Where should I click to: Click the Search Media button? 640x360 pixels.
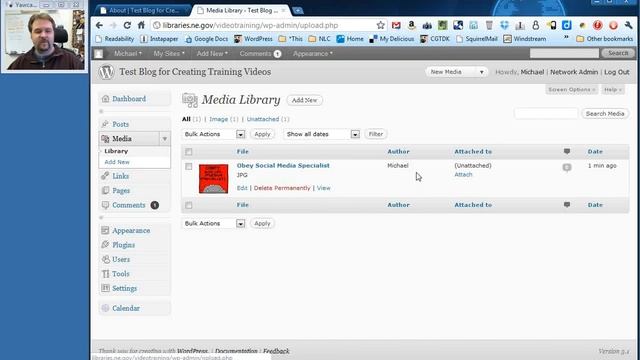pos(605,113)
